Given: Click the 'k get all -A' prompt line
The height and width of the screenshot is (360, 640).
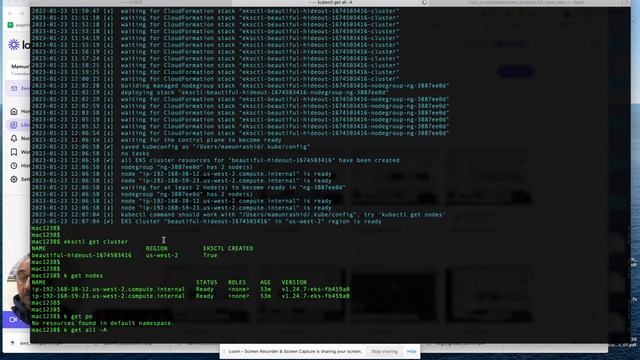Looking at the screenshot, I should 69,330.
